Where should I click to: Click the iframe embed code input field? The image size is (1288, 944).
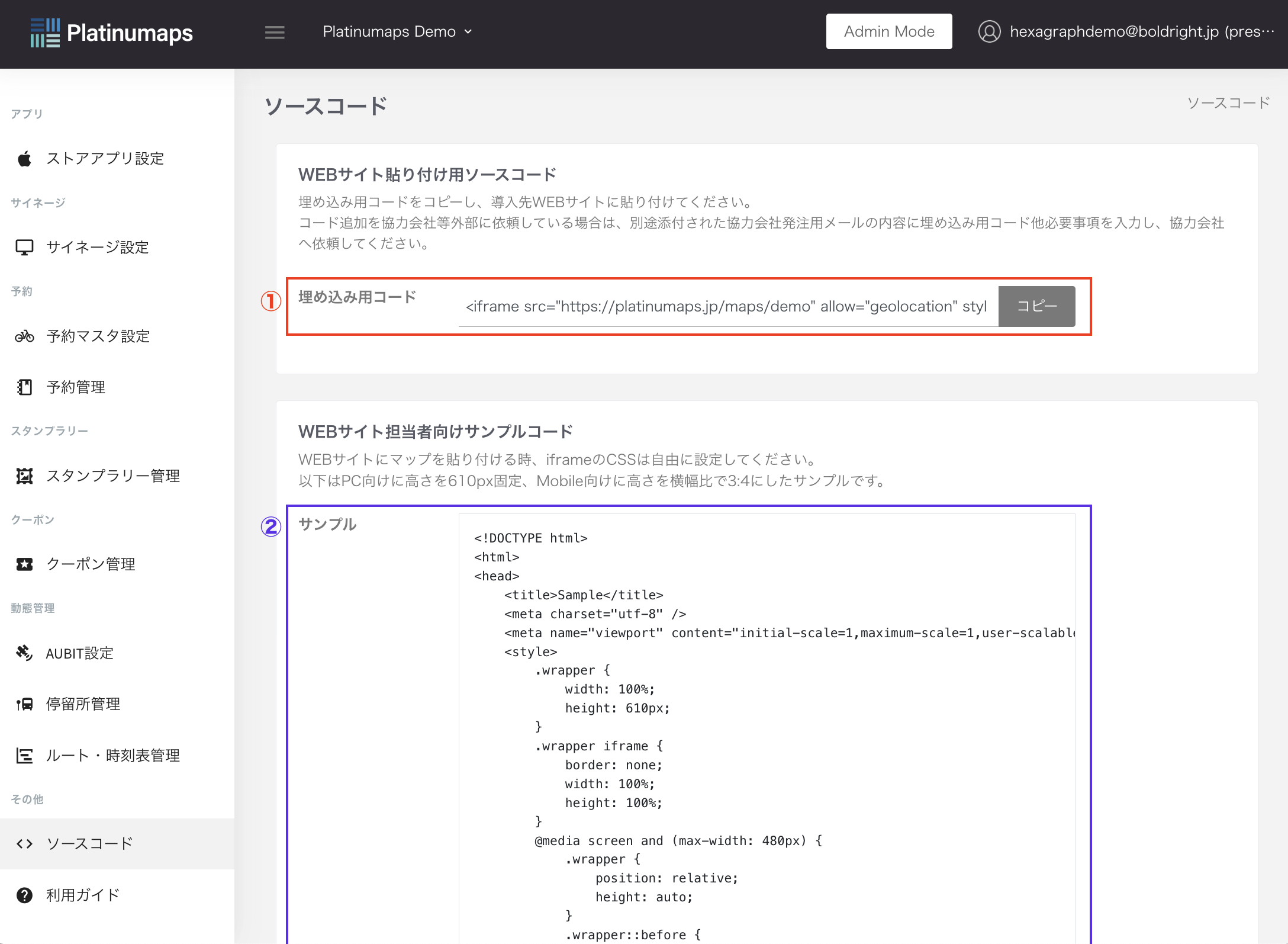[x=727, y=307]
